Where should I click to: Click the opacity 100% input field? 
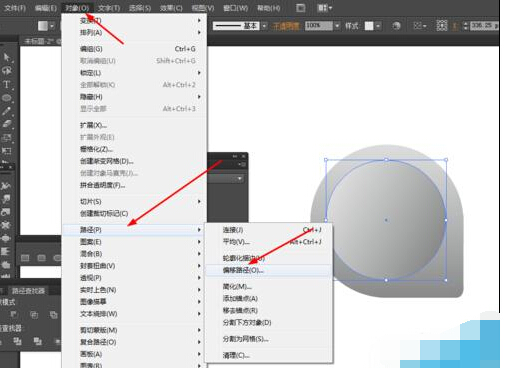319,26
